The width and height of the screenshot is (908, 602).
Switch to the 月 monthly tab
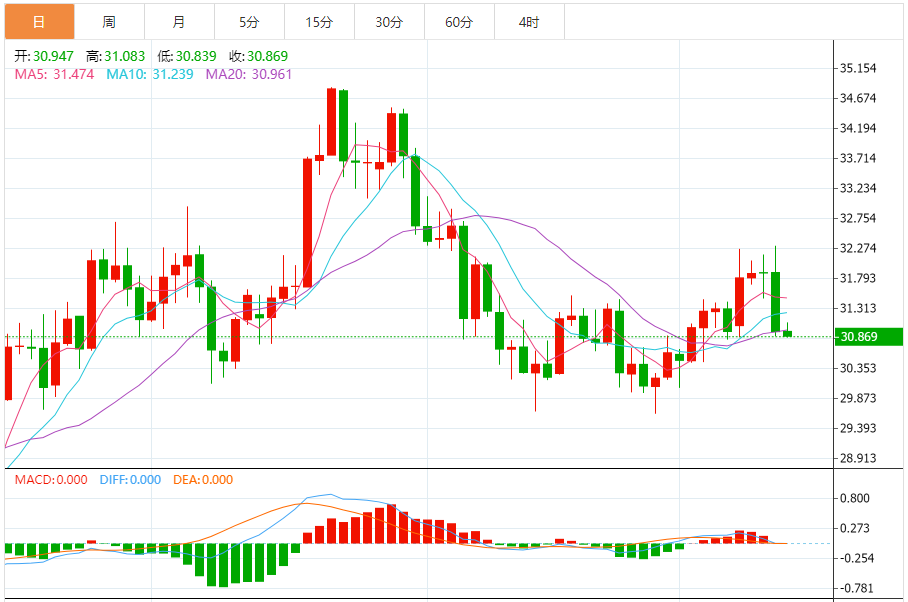[180, 22]
